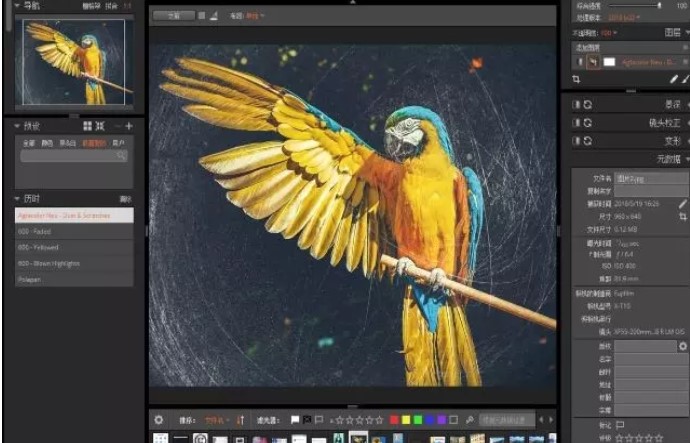Reset the 镜头校正 panel with circular arrow
The image size is (690, 443).
(x=587, y=123)
